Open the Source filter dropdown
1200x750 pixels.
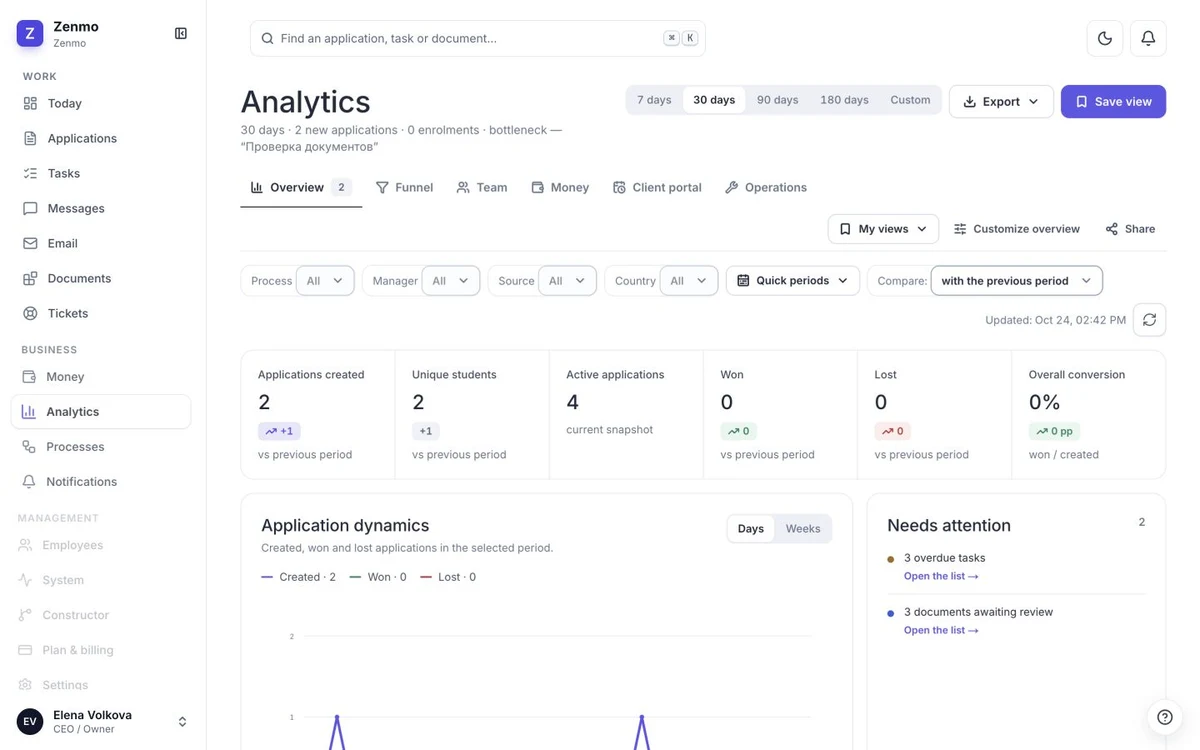(567, 281)
